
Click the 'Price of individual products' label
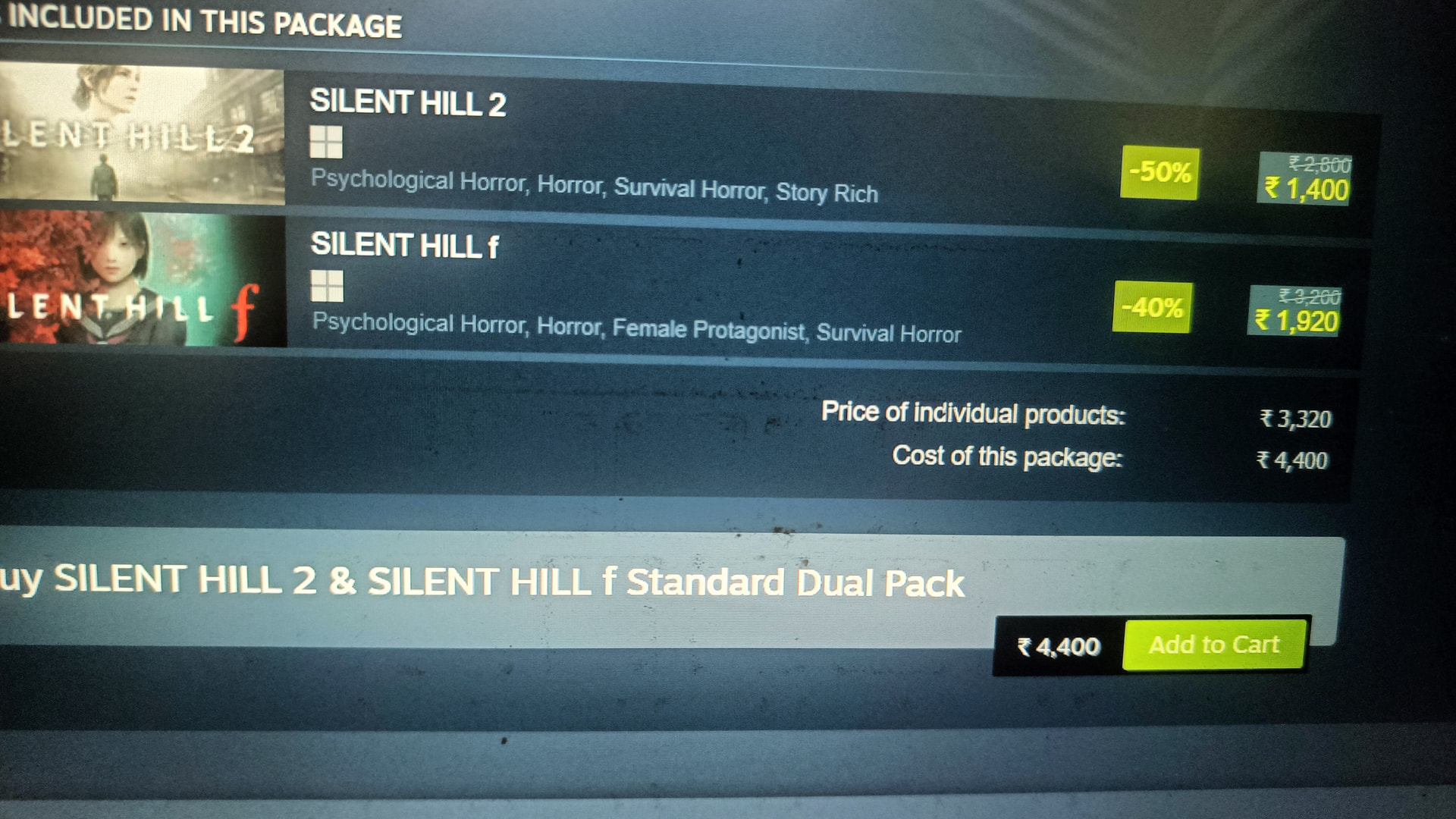[974, 413]
